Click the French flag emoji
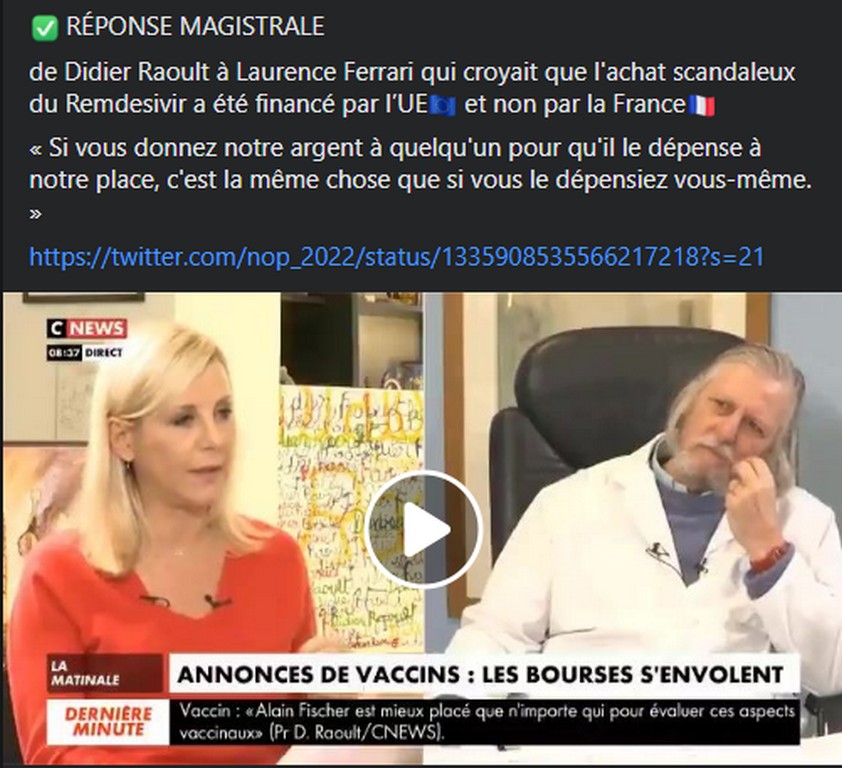Image resolution: width=842 pixels, height=768 pixels. [x=701, y=106]
